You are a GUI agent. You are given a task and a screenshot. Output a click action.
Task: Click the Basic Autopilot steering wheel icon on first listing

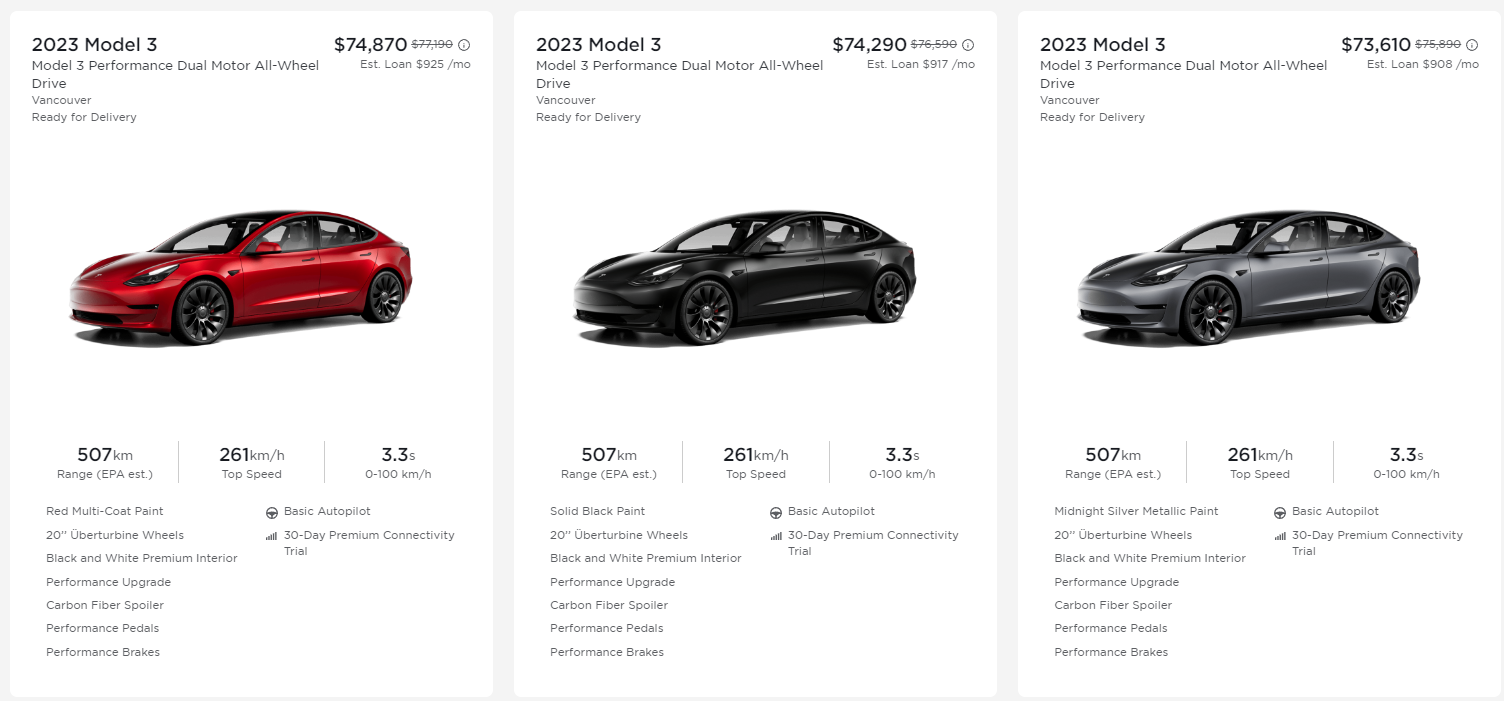[x=272, y=511]
